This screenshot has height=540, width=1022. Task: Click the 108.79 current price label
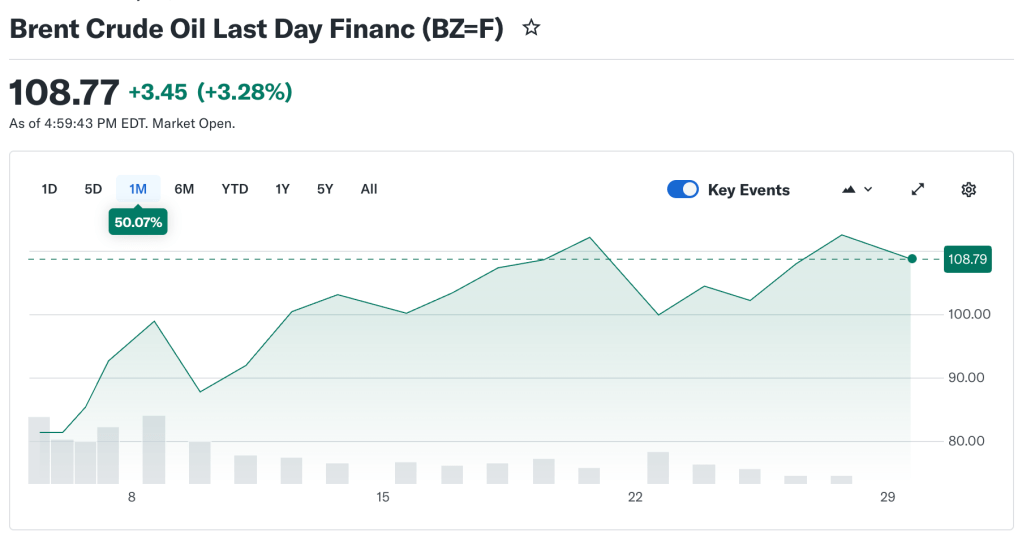[967, 259]
